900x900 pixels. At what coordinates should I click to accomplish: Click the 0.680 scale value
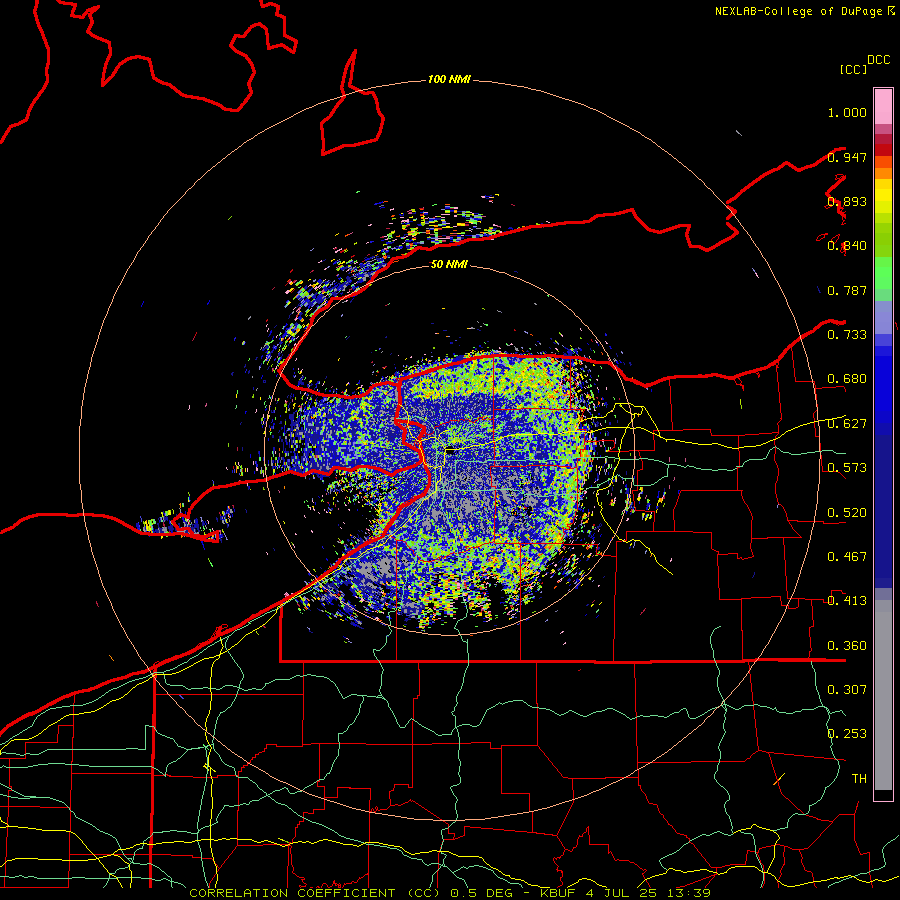(x=847, y=379)
